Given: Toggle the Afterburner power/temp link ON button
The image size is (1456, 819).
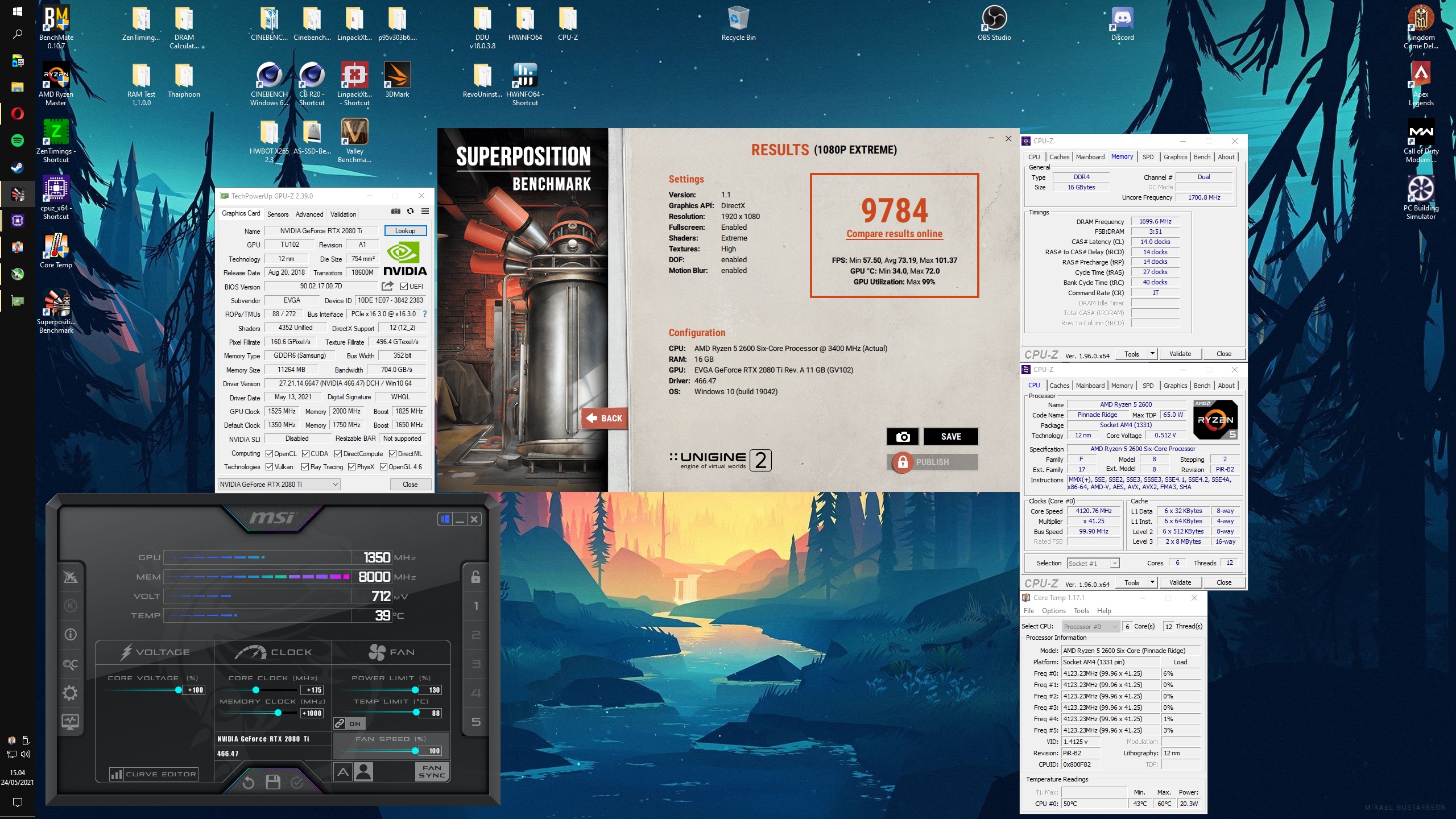Looking at the screenshot, I should [x=350, y=723].
